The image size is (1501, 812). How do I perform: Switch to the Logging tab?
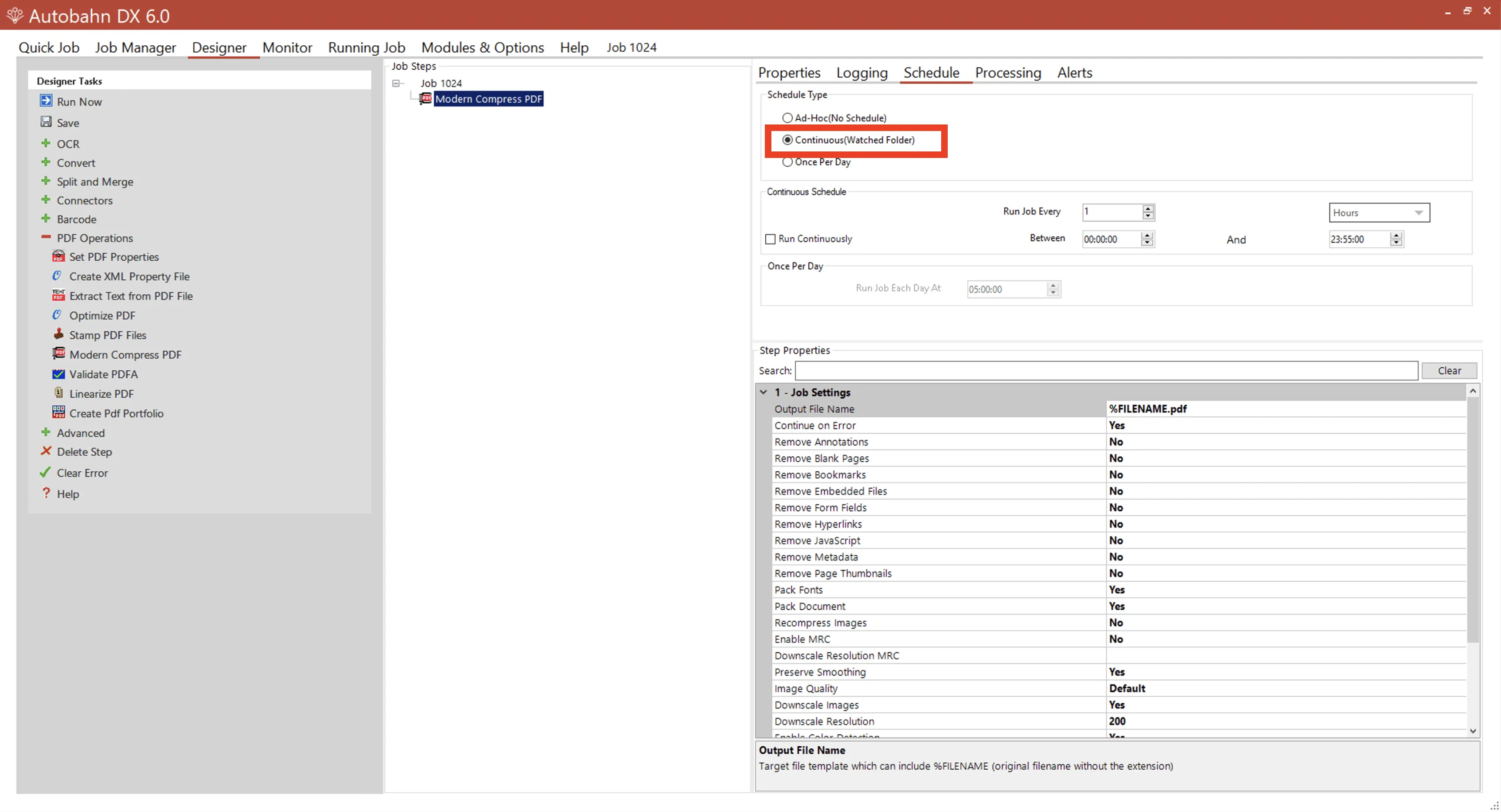(x=862, y=72)
